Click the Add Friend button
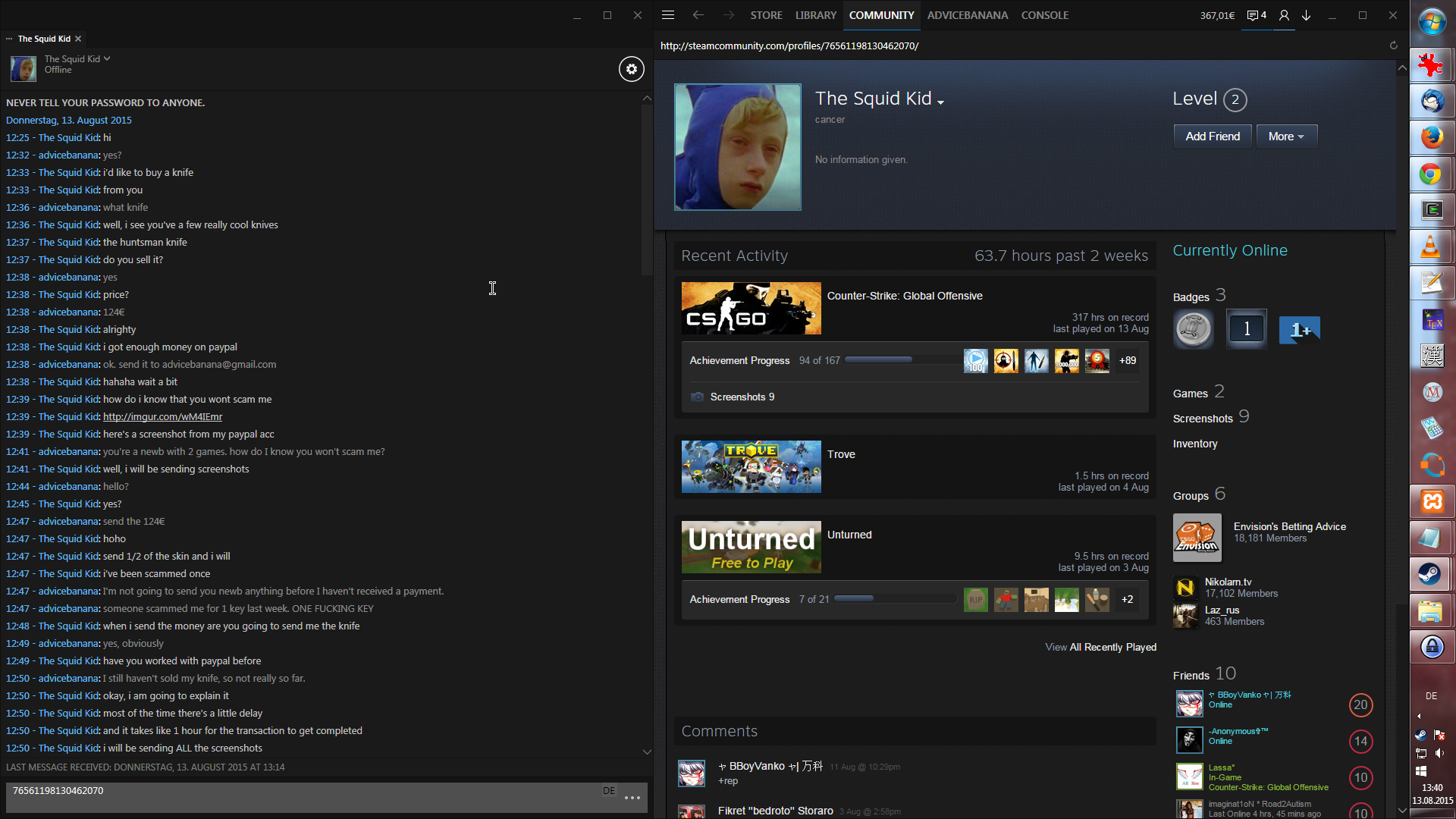1456x819 pixels. (x=1212, y=136)
